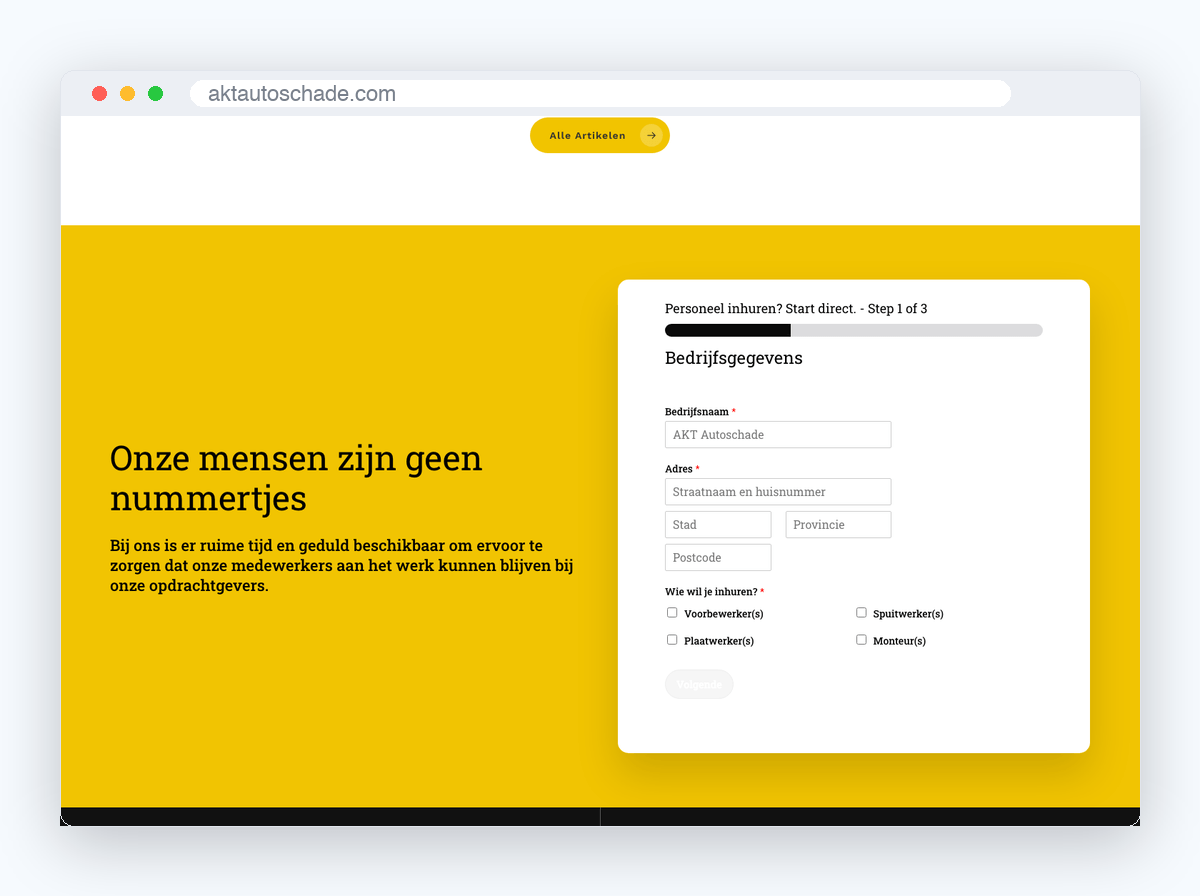Click the paragraph starting 'Bij ons is er ruime tijd'
This screenshot has width=1200, height=896.
(341, 566)
